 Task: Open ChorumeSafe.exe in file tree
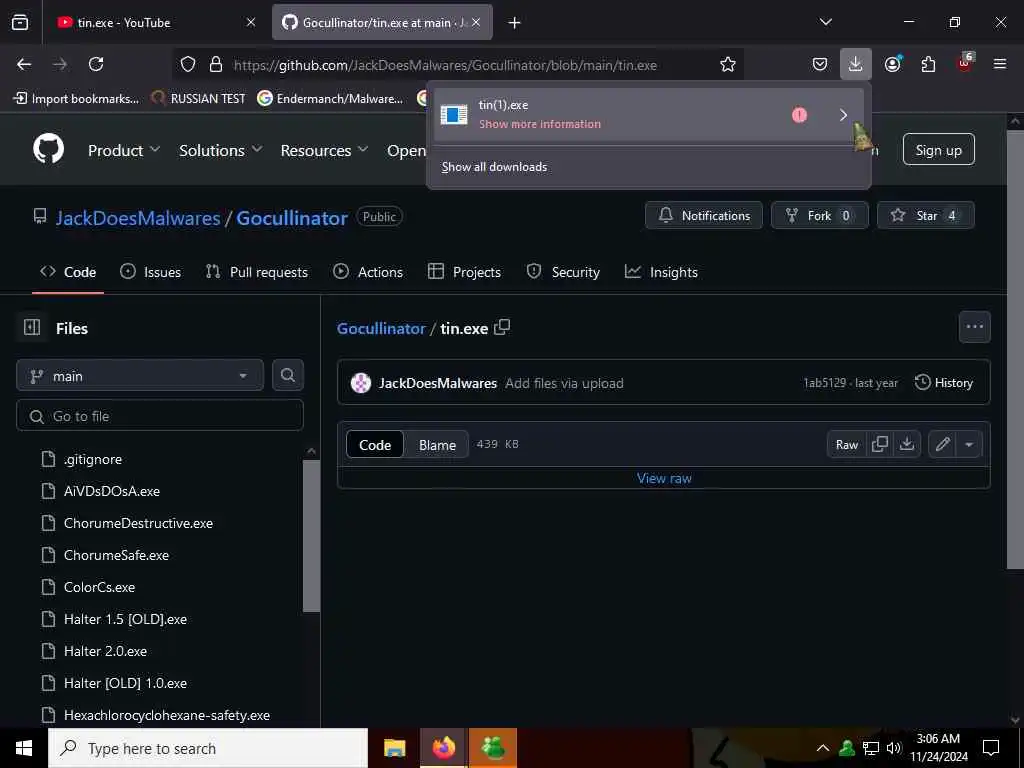click(116, 555)
